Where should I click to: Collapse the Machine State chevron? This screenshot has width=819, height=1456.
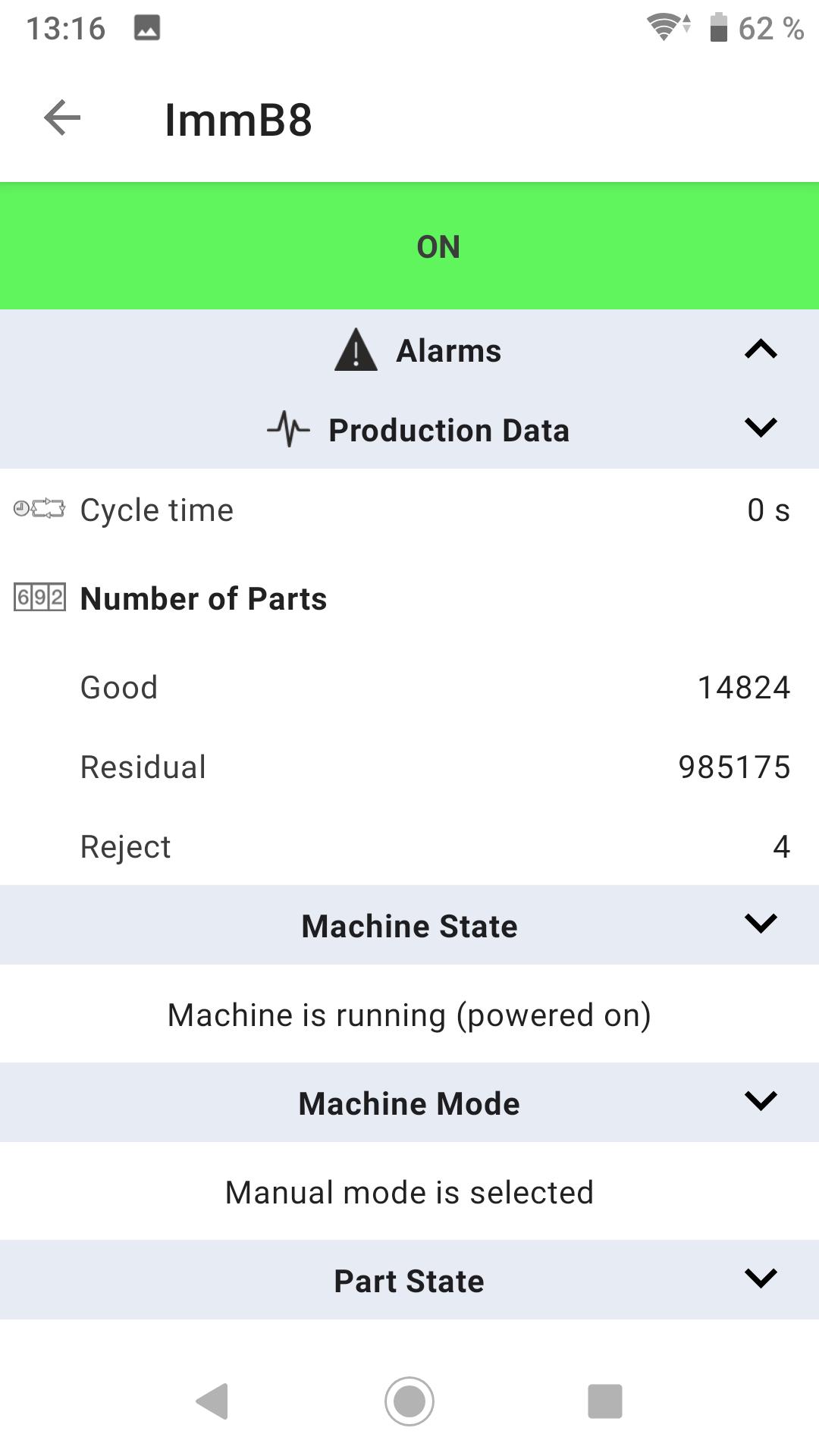pos(761,923)
